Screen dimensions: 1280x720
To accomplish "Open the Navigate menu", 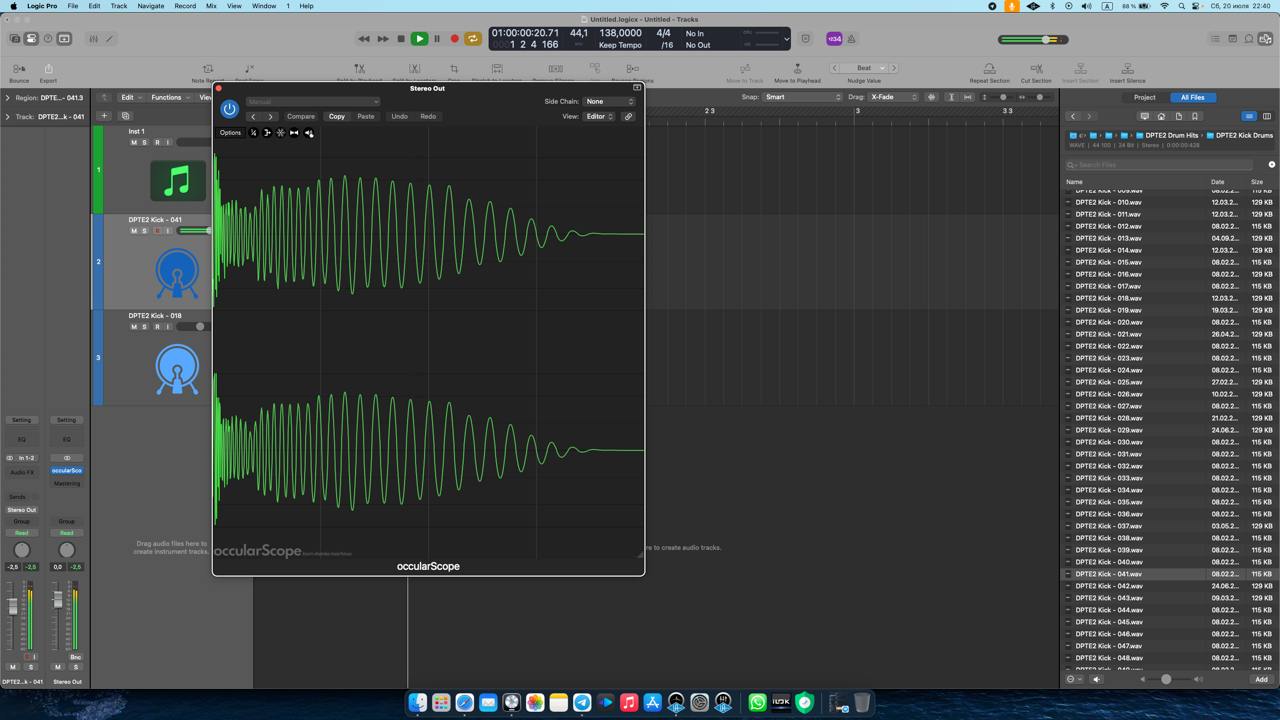I will [150, 6].
